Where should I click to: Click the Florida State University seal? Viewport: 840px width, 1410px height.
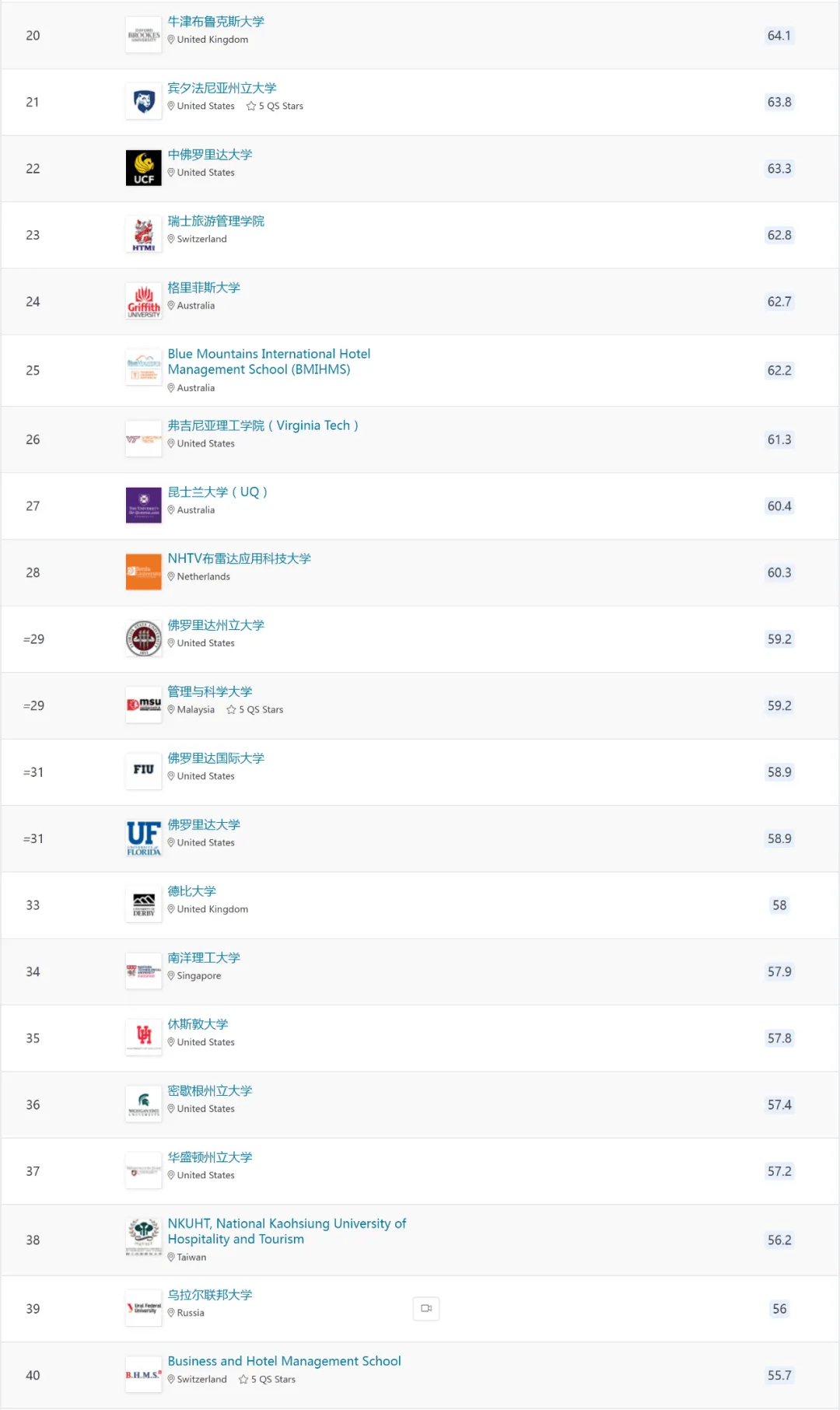point(144,639)
